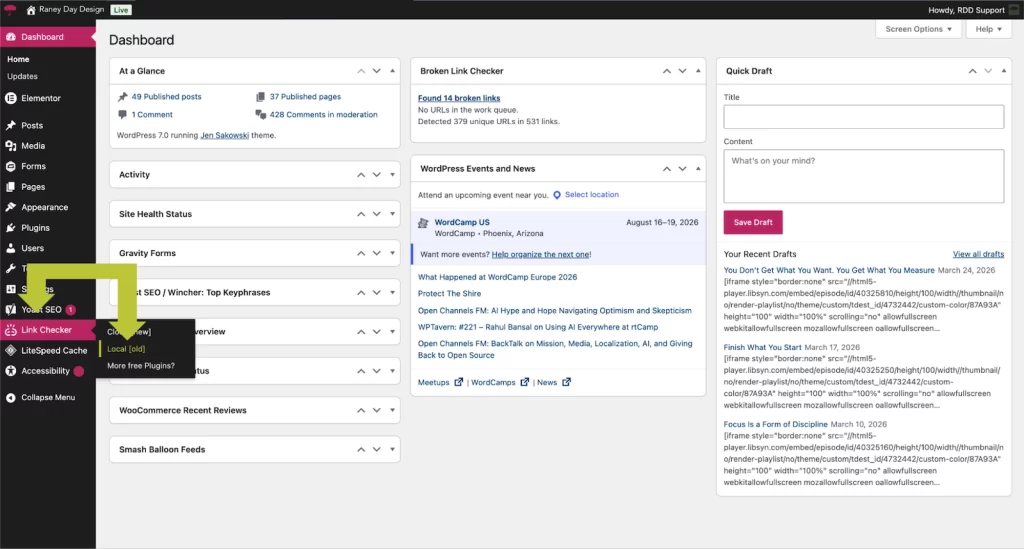Viewport: 1024px width, 549px height.
Task: Open the WordCamps external link
Action: pyautogui.click(x=500, y=383)
